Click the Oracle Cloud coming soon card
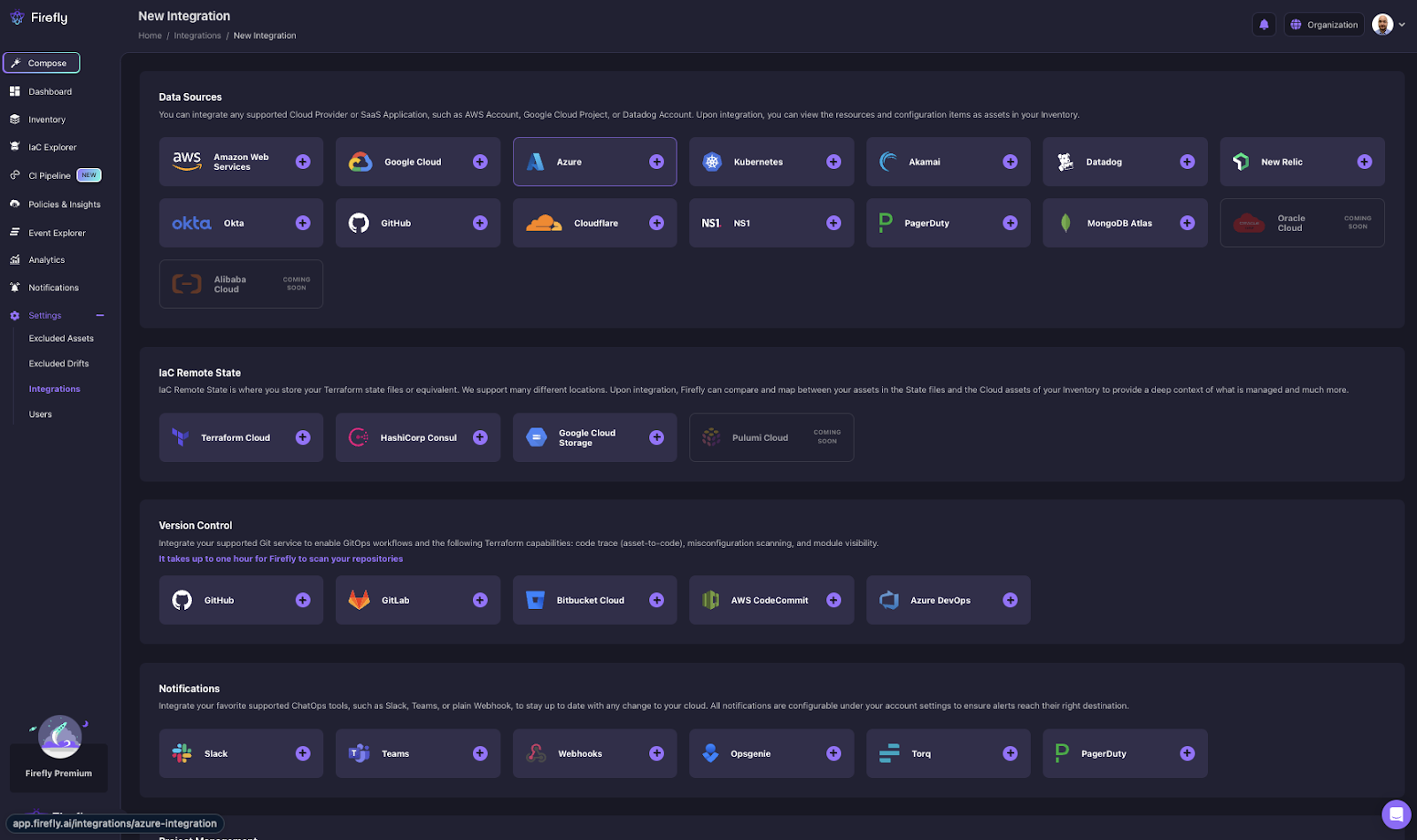This screenshot has width=1417, height=840. point(1302,223)
